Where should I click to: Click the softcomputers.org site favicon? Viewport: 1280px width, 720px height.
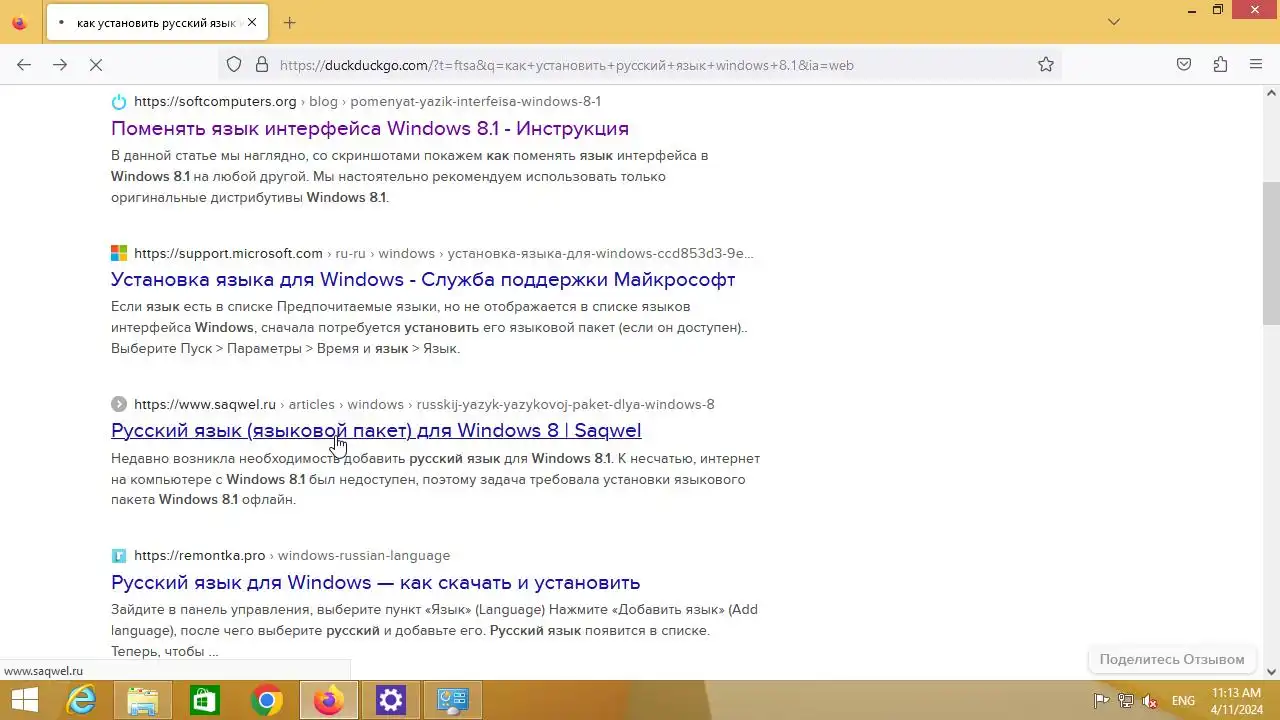click(x=119, y=101)
